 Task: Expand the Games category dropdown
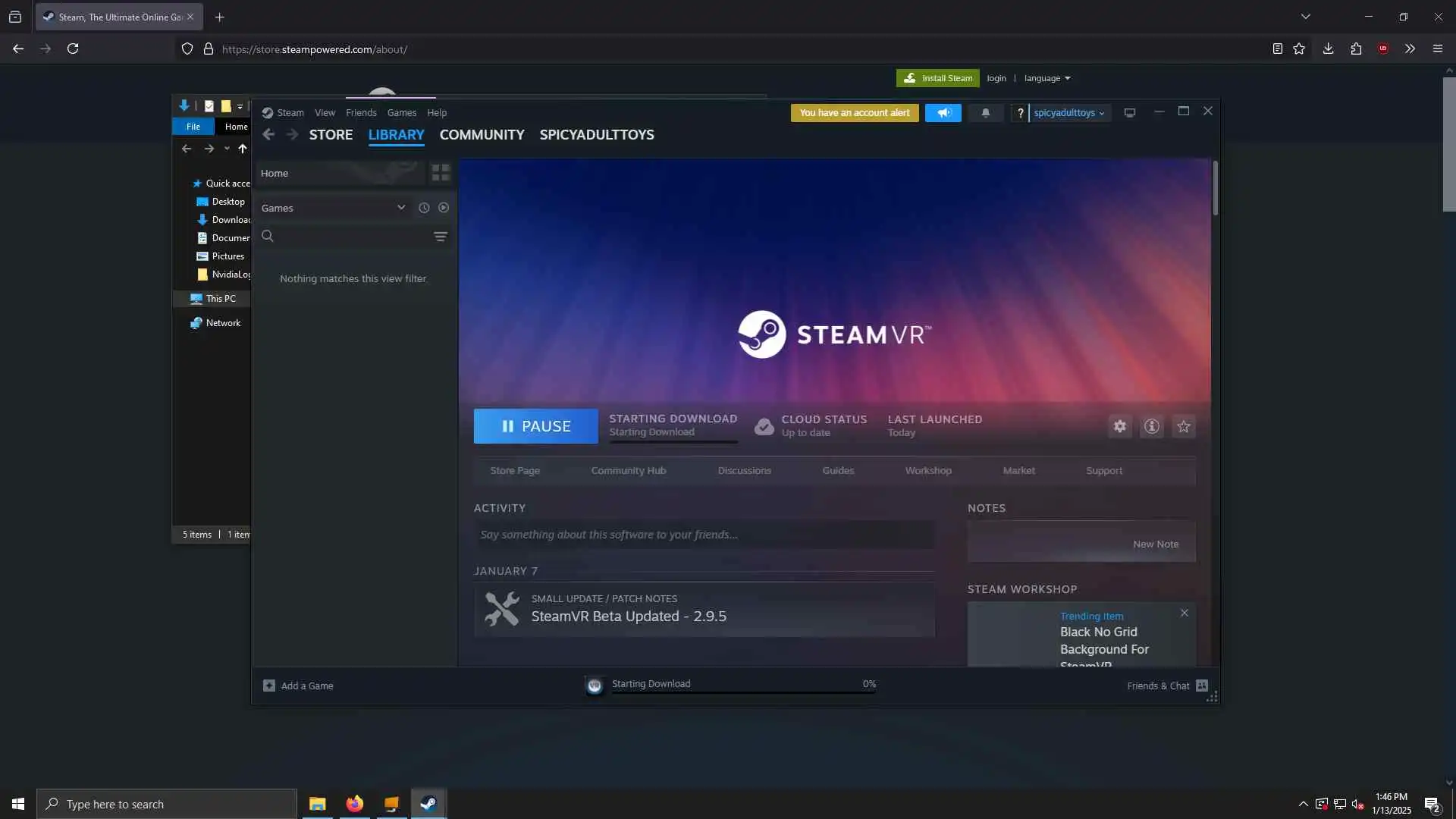401,208
